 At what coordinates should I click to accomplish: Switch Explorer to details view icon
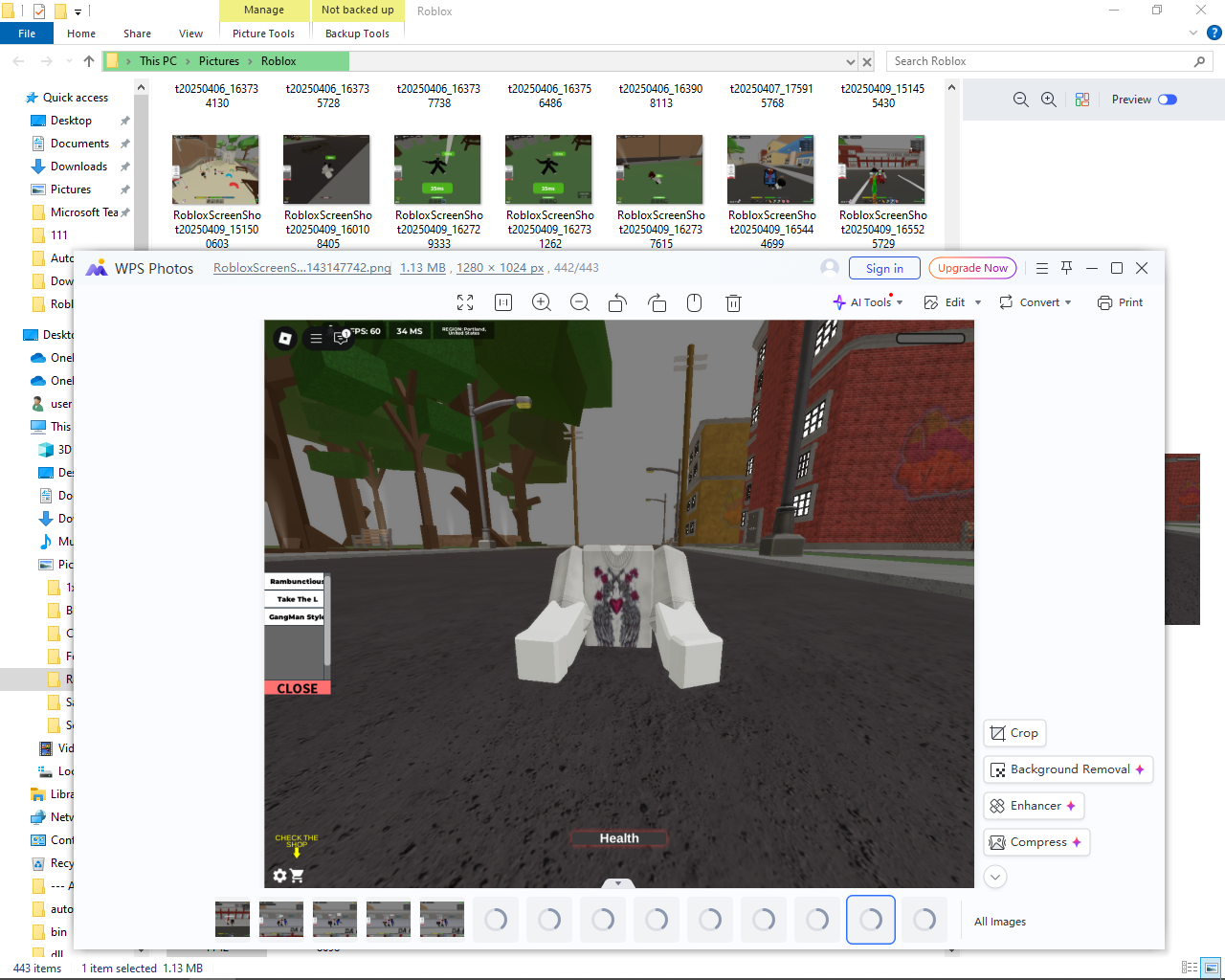pos(1190,968)
